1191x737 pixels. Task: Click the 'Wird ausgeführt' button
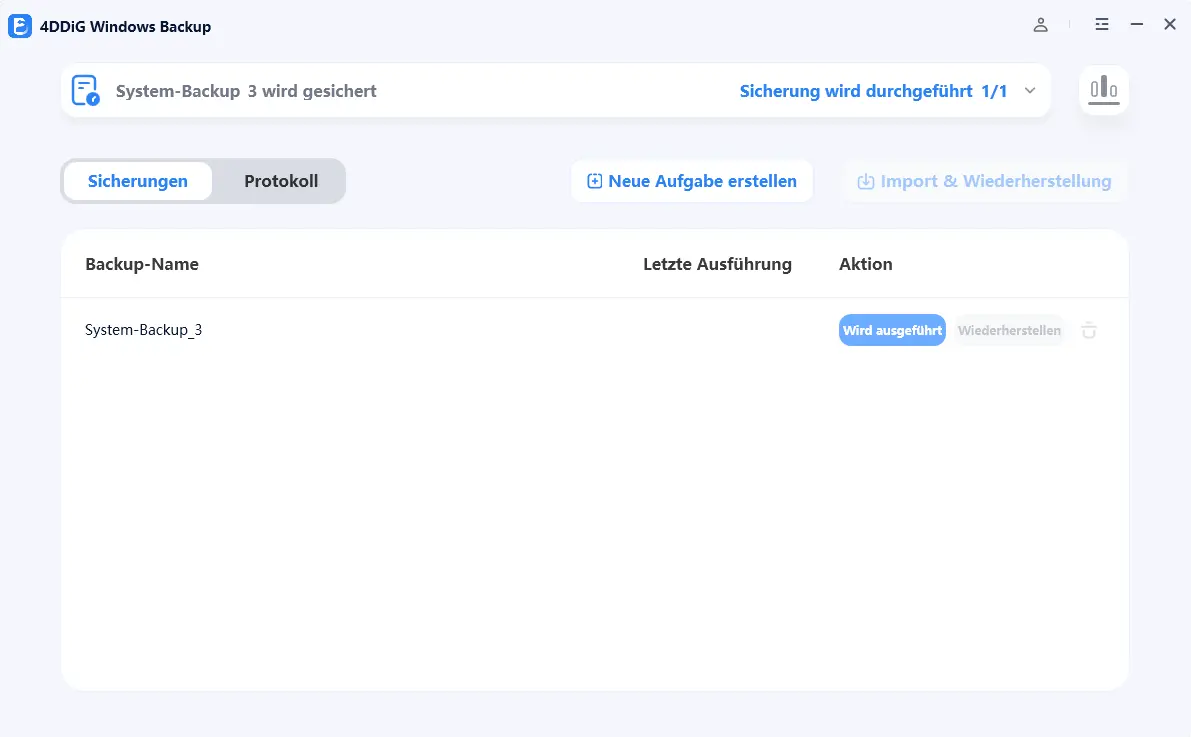[x=892, y=330]
